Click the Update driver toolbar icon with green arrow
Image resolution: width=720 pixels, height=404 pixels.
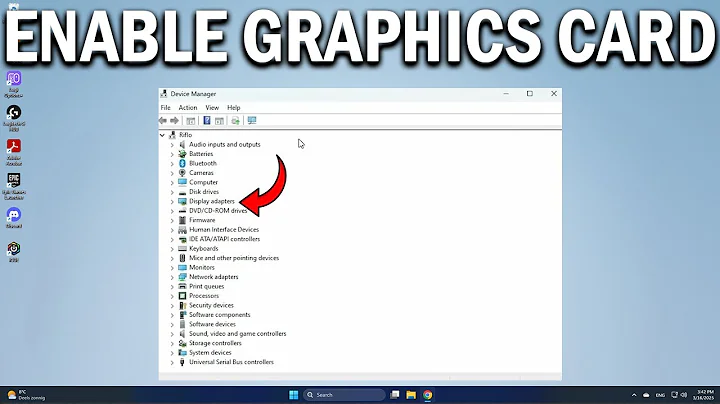(x=235, y=121)
